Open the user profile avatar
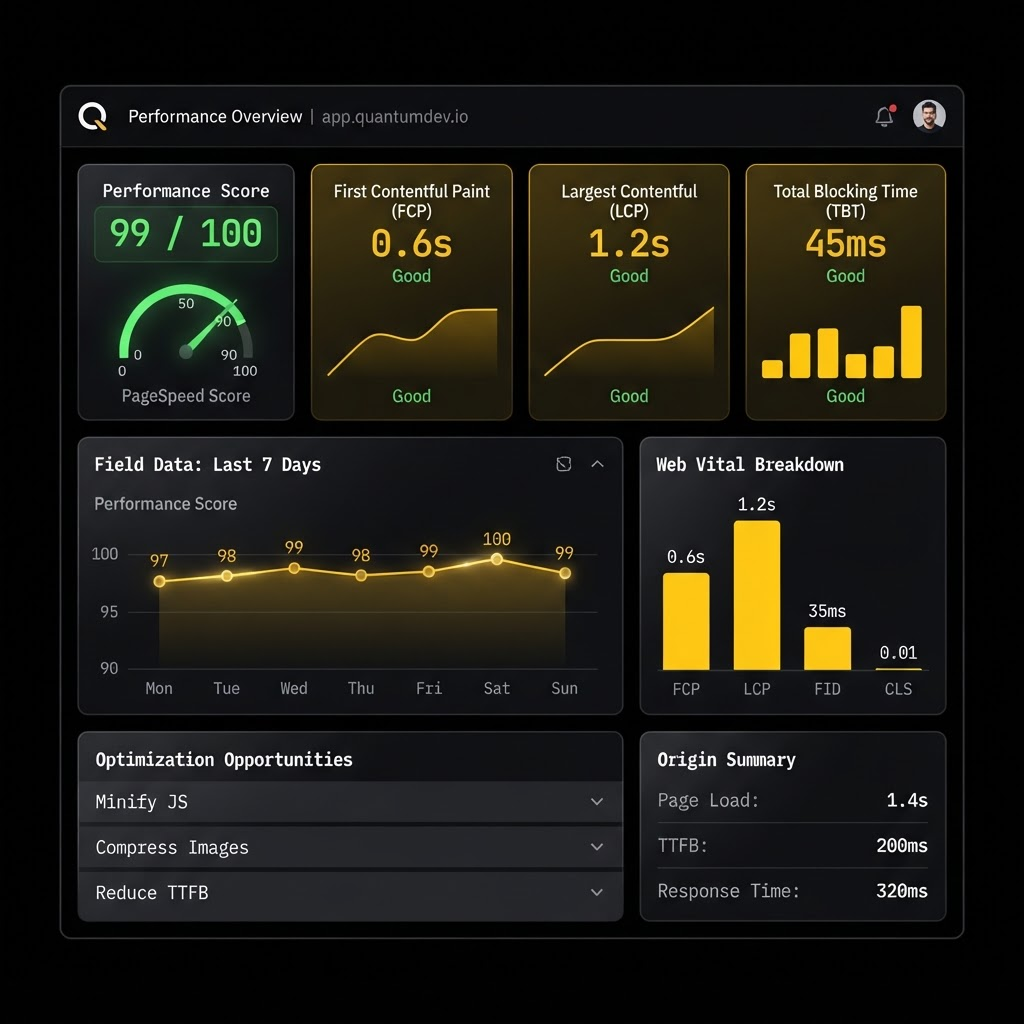 [x=929, y=116]
